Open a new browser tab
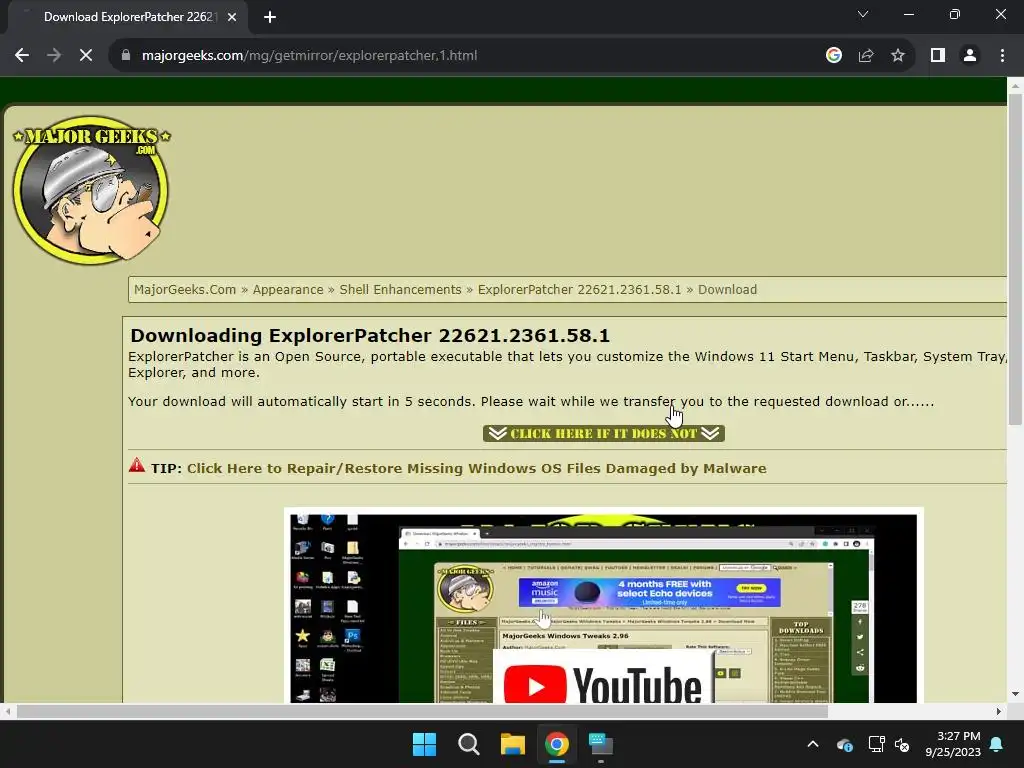The height and width of the screenshot is (768, 1024). tap(270, 17)
